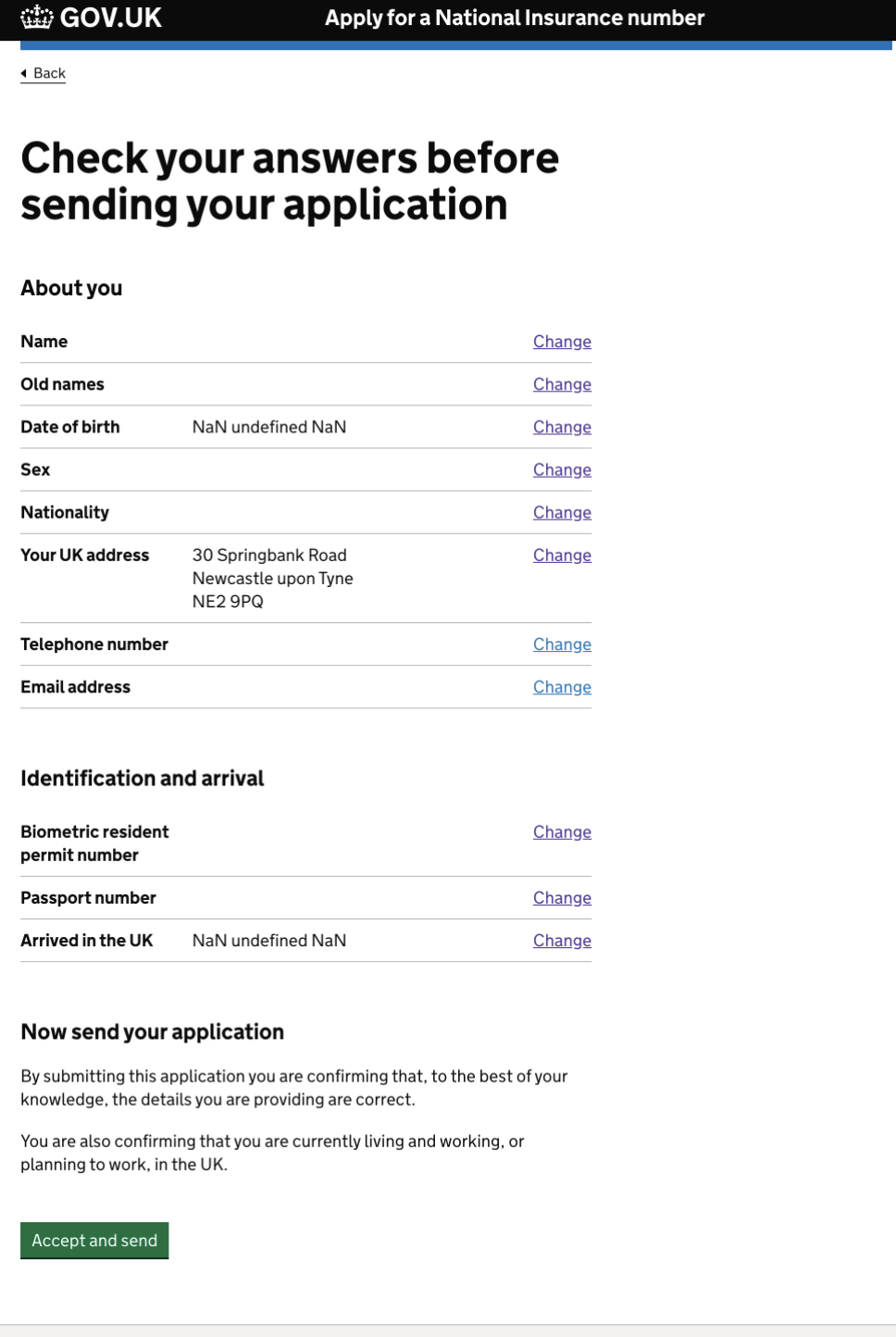The width and height of the screenshot is (896, 1337).
Task: Change the Biometric resident permit number
Action: tap(562, 831)
